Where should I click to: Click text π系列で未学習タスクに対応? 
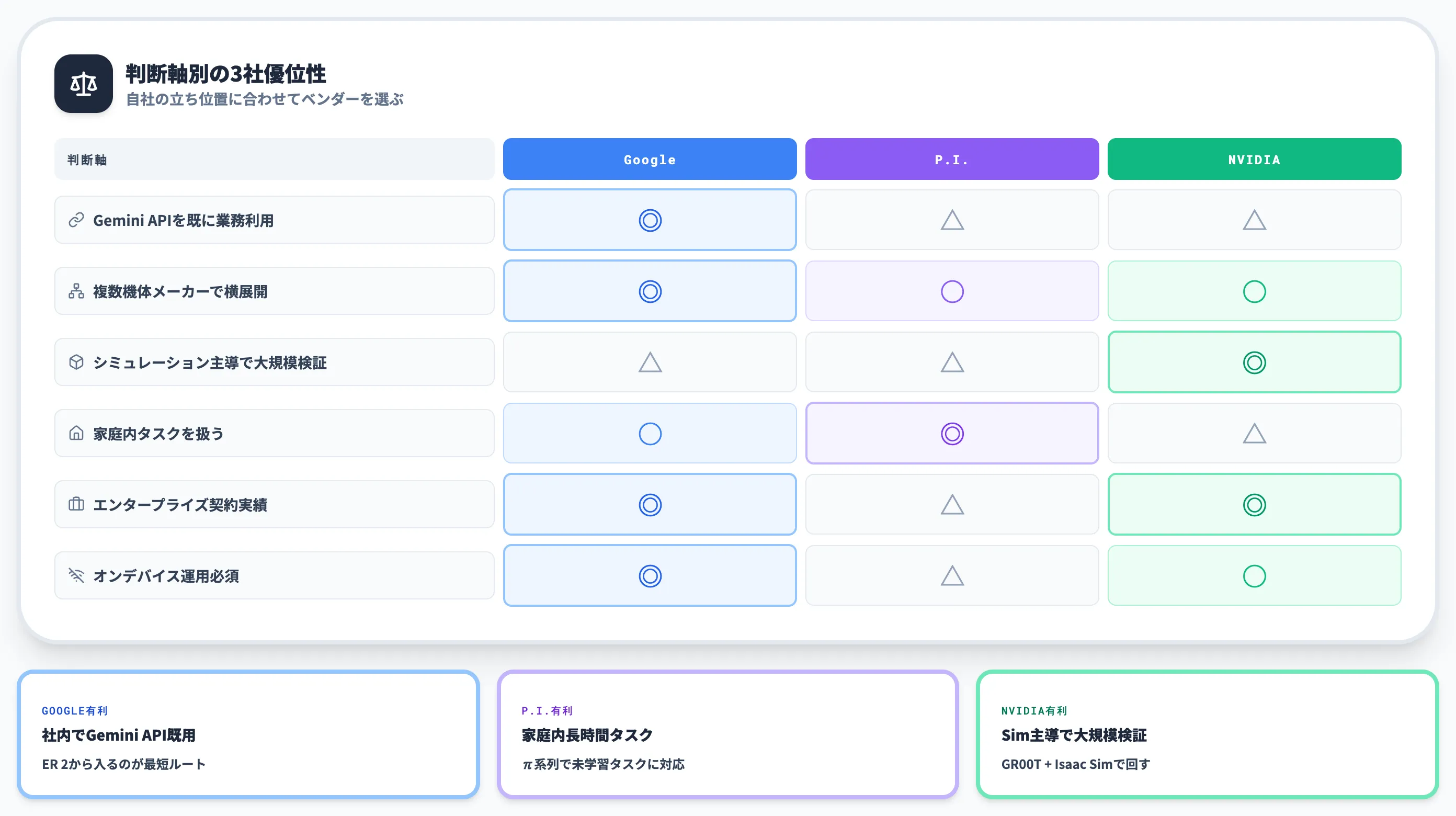pos(603,765)
